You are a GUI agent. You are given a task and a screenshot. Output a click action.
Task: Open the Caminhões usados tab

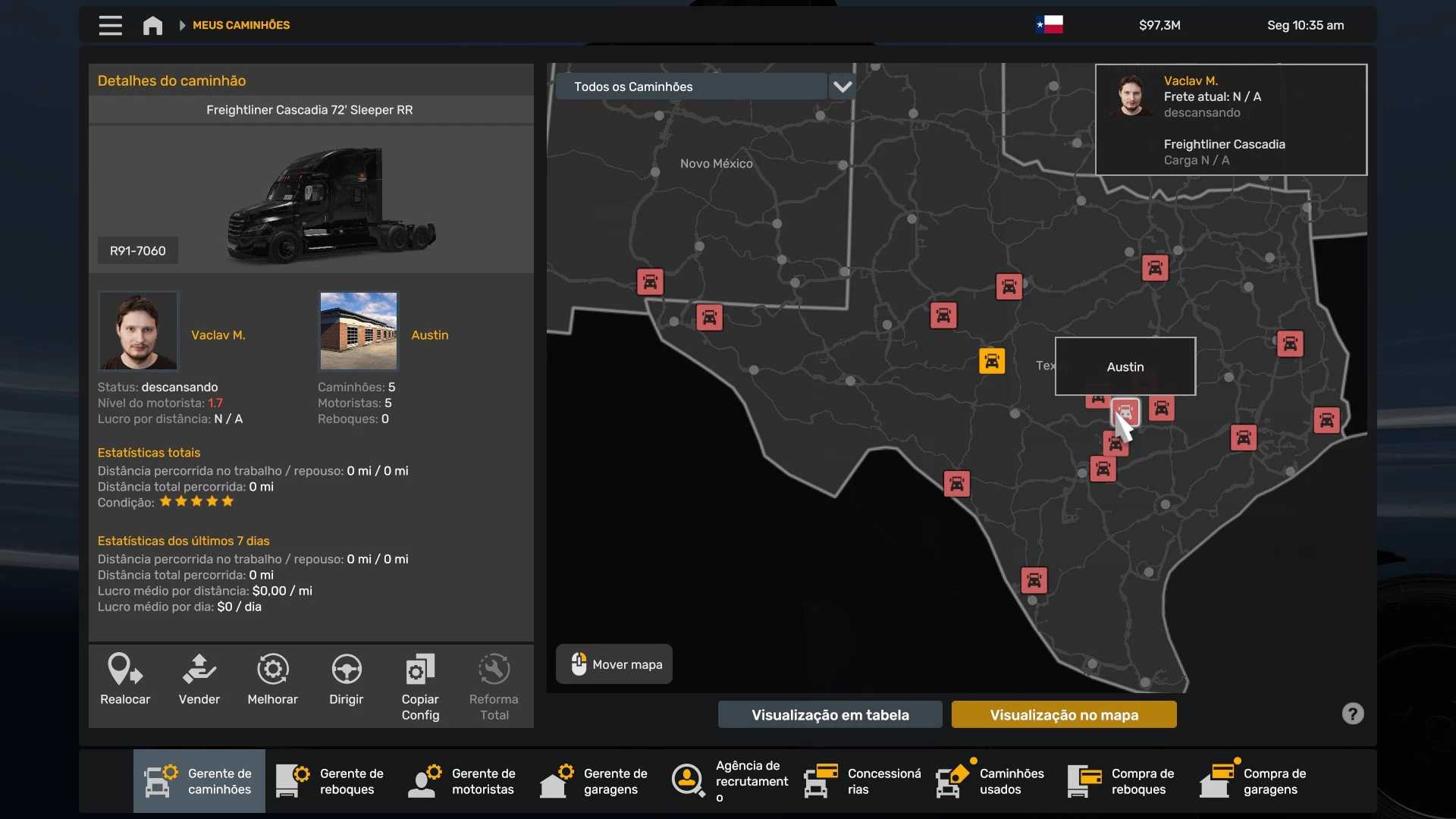pyautogui.click(x=990, y=781)
